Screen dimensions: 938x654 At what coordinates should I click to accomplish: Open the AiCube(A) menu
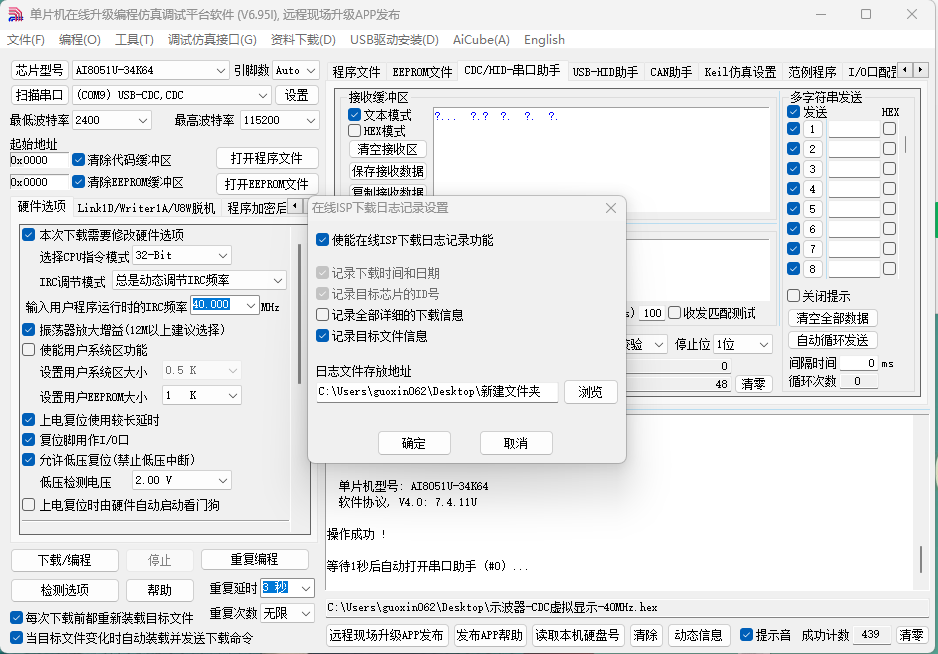coord(481,40)
